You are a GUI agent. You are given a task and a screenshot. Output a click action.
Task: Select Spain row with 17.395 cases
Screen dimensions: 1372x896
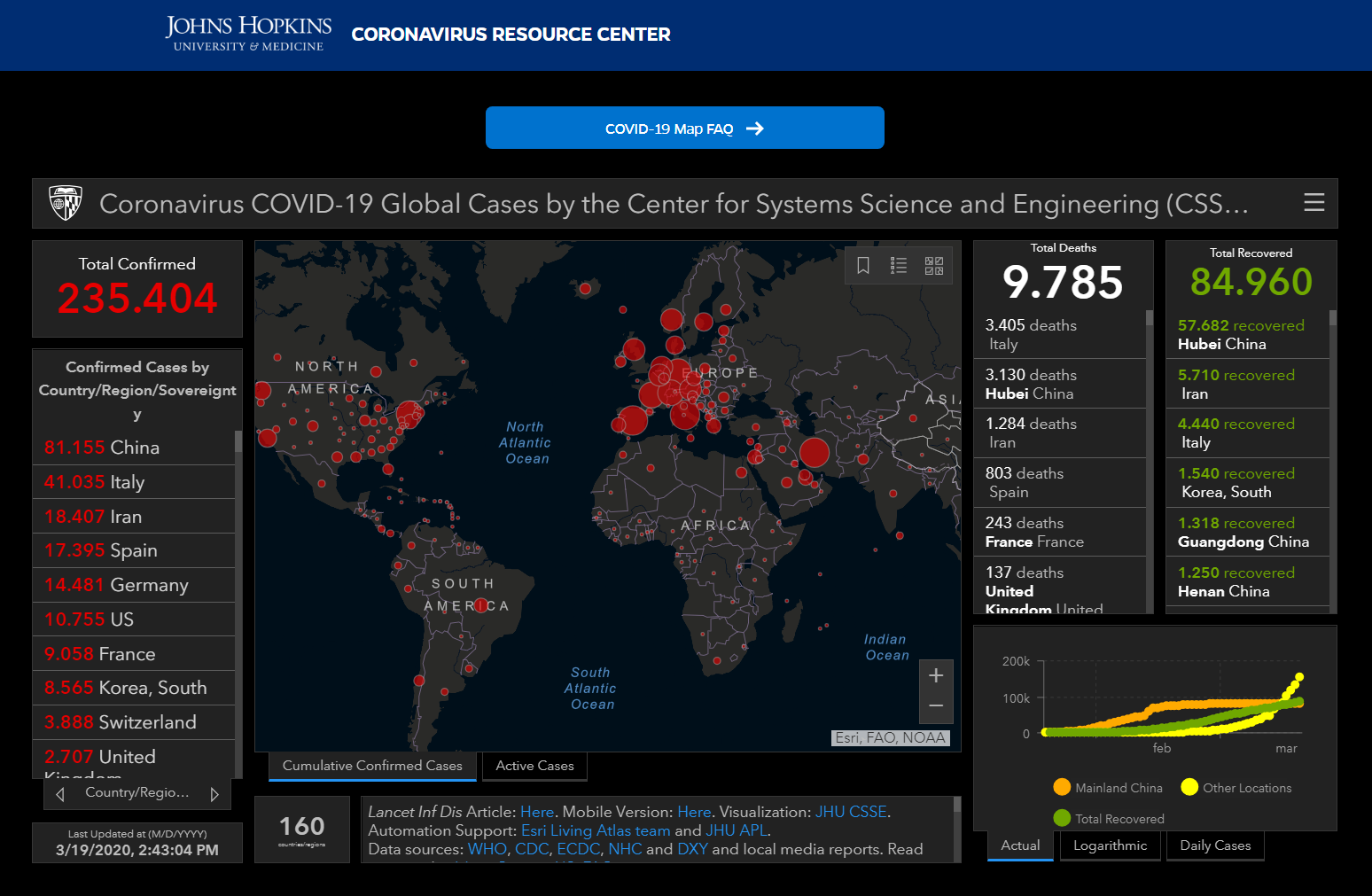(x=134, y=550)
